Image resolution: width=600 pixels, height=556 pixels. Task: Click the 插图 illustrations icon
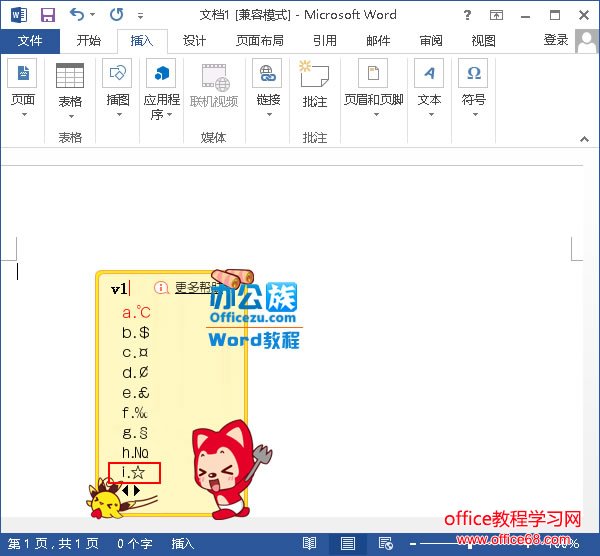117,73
